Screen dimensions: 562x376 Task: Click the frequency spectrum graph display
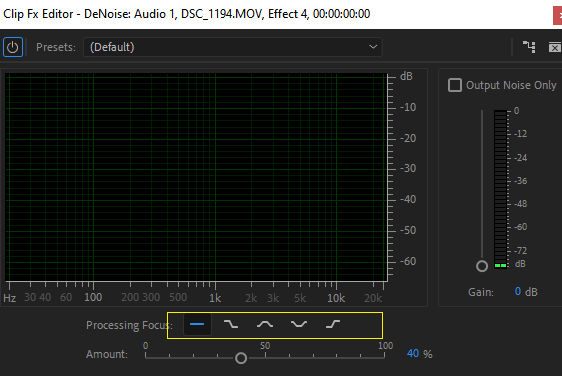[196, 177]
